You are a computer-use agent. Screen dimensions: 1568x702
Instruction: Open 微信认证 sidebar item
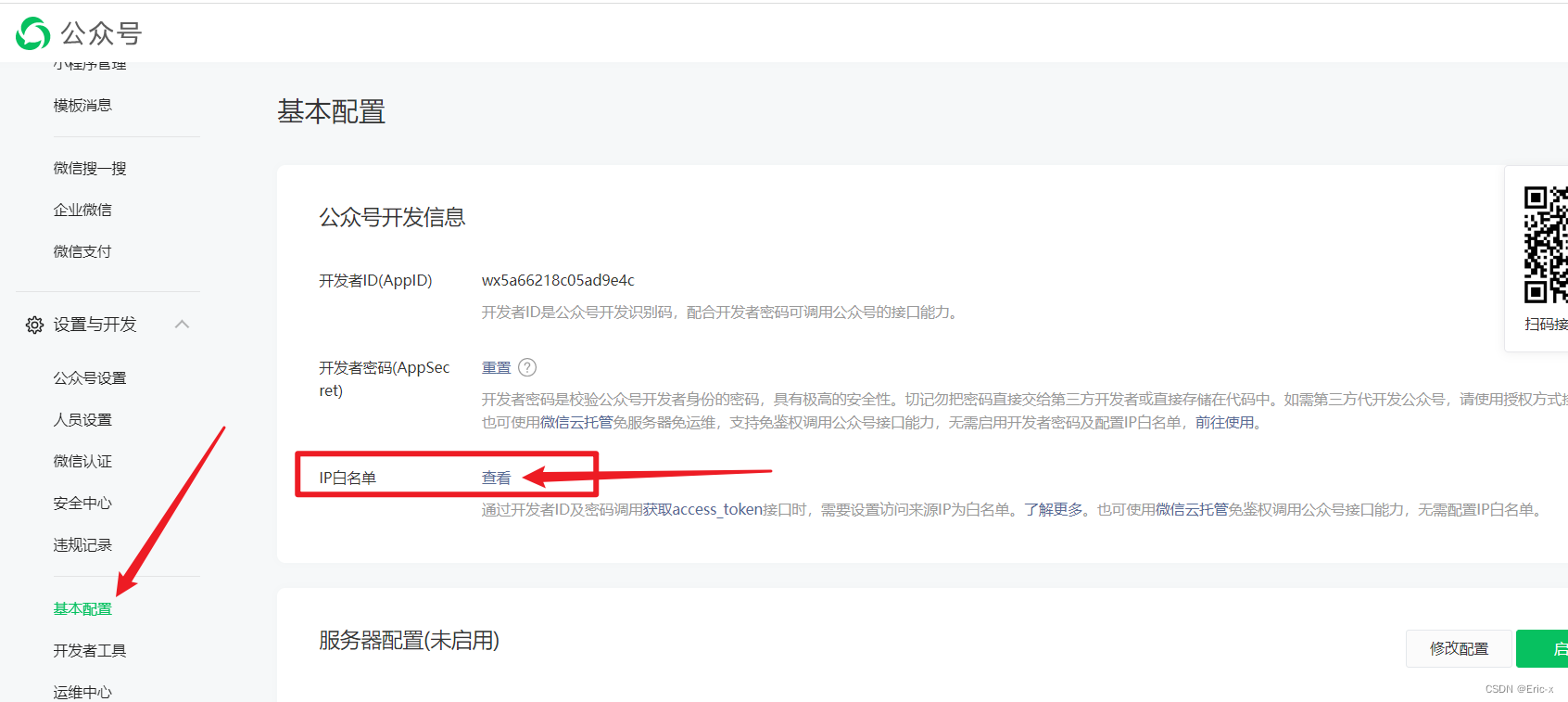[82, 462]
